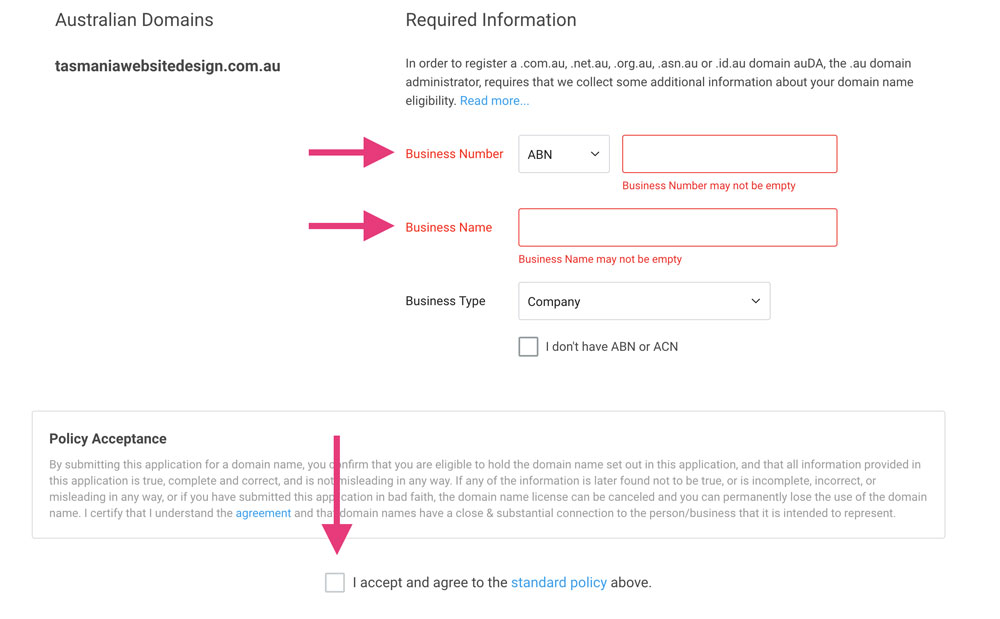Open the ABN business number type dropdown
The width and height of the screenshot is (1000, 619).
(x=563, y=154)
